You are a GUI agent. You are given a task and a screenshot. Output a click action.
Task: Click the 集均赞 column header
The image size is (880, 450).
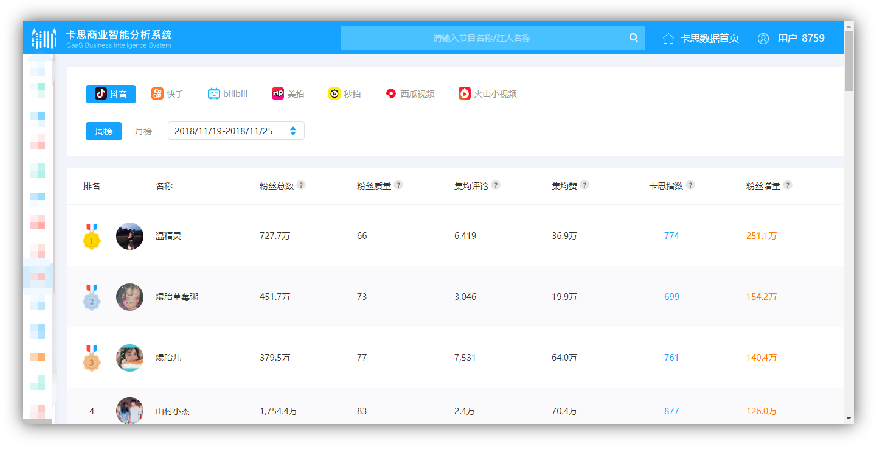pos(564,186)
